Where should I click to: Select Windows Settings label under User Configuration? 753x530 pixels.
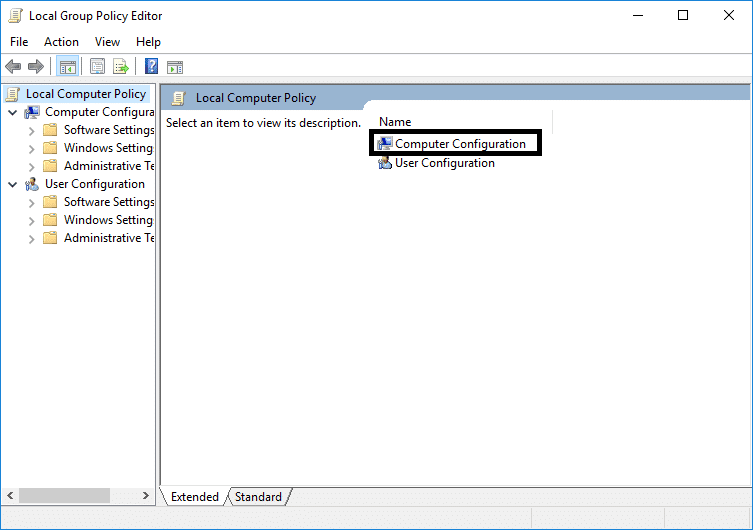click(x=109, y=220)
